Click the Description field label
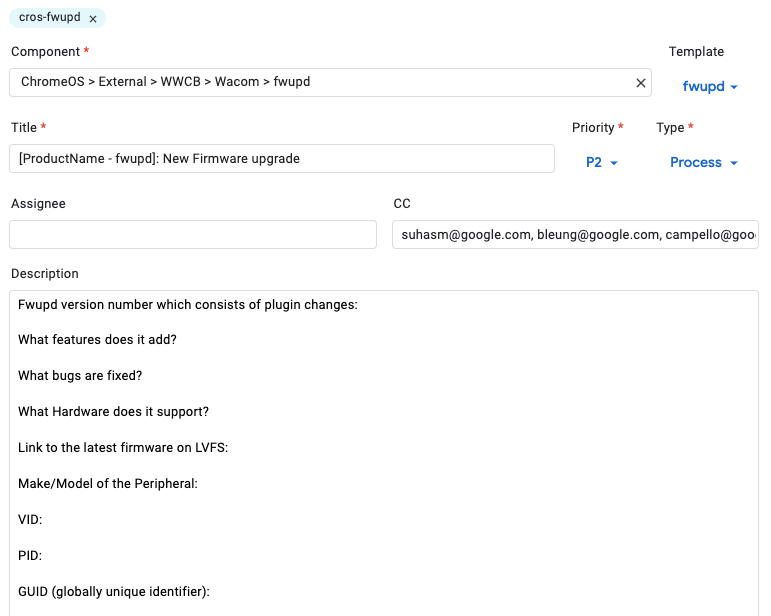 pos(45,273)
